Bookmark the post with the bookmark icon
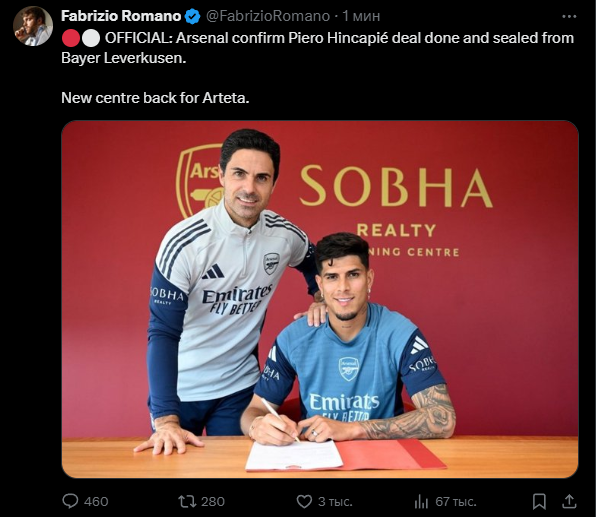This screenshot has width=596, height=517. coord(539,501)
